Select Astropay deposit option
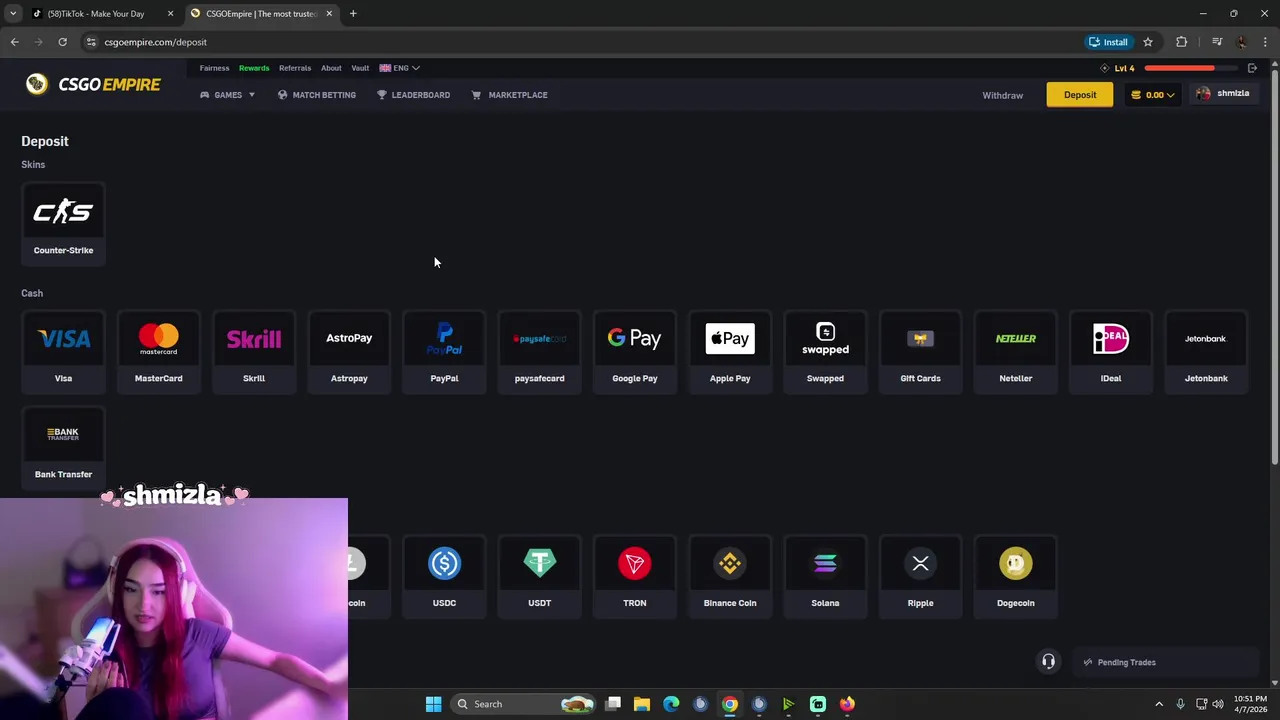Image resolution: width=1280 pixels, height=720 pixels. pyautogui.click(x=349, y=351)
